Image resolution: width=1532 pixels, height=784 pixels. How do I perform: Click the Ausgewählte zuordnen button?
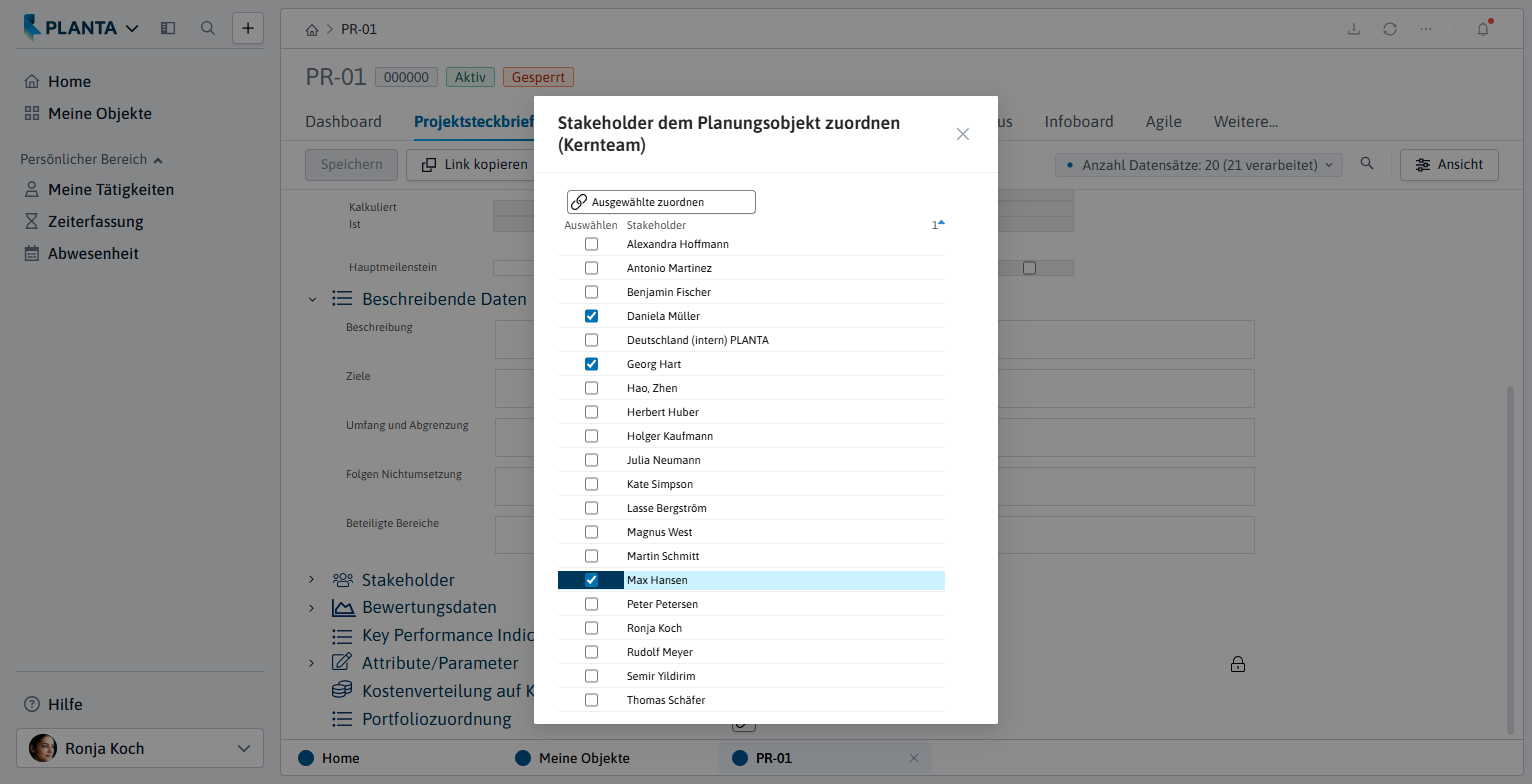pos(661,202)
